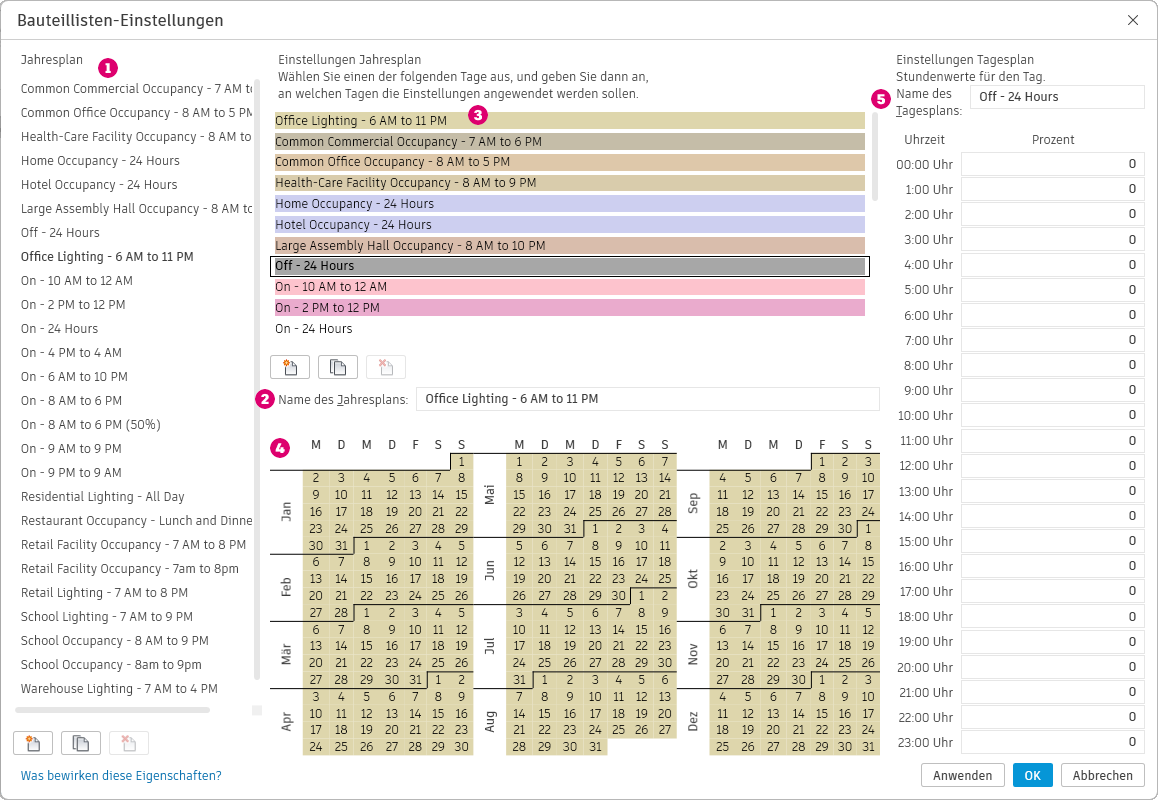Select percent field for 15:00 Uhr
The image size is (1158, 800).
[1052, 541]
